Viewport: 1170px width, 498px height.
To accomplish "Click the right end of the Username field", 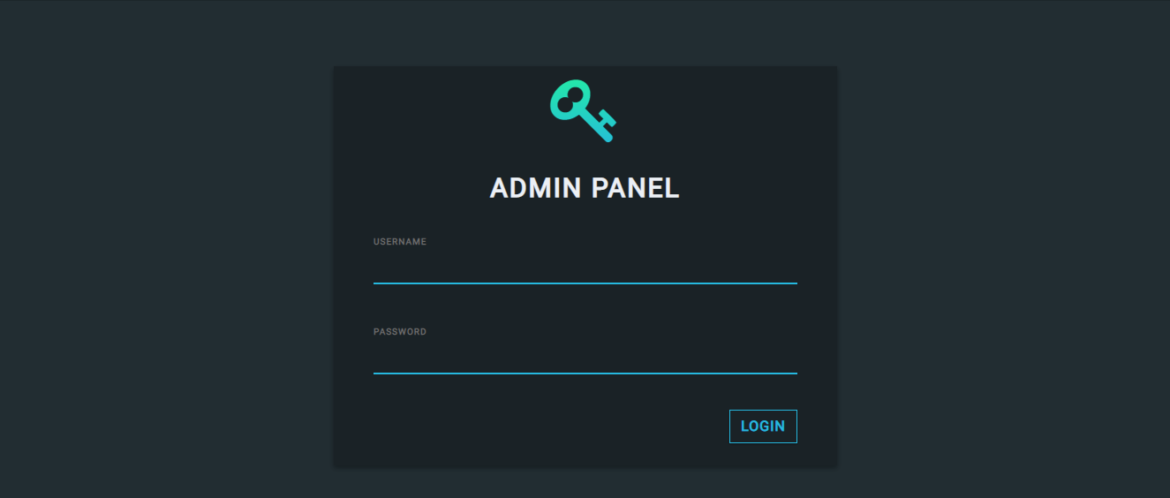I will point(790,267).
